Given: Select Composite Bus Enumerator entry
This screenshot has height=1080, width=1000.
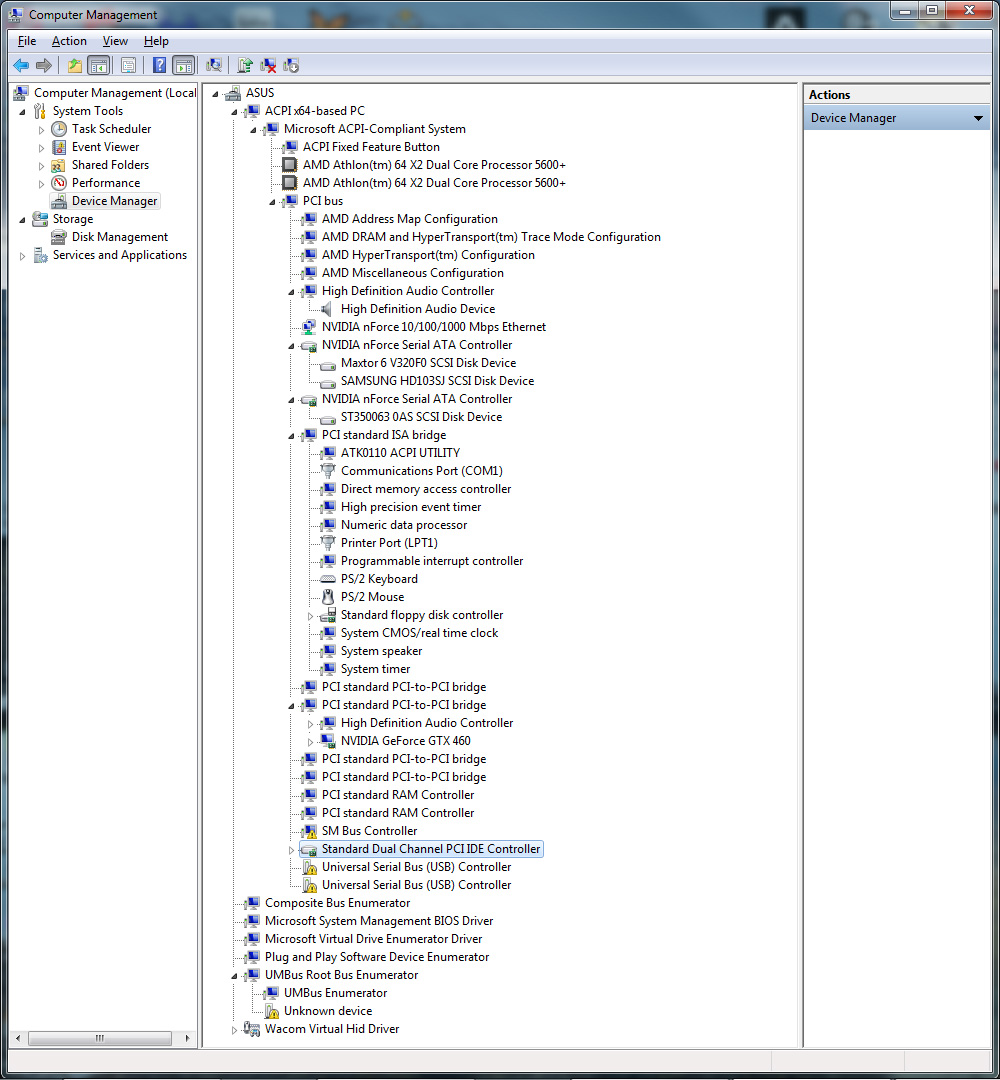Looking at the screenshot, I should point(337,902).
